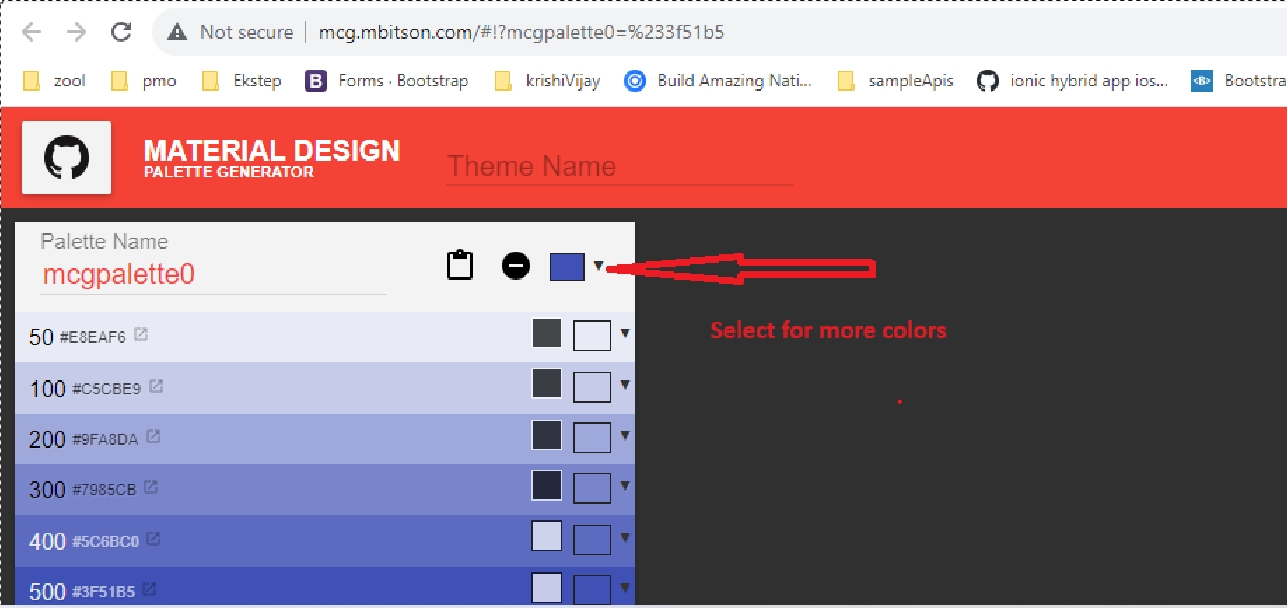The height and width of the screenshot is (608, 1287).
Task: Open external link icon next to #5C6BC0
Action: coord(154,539)
